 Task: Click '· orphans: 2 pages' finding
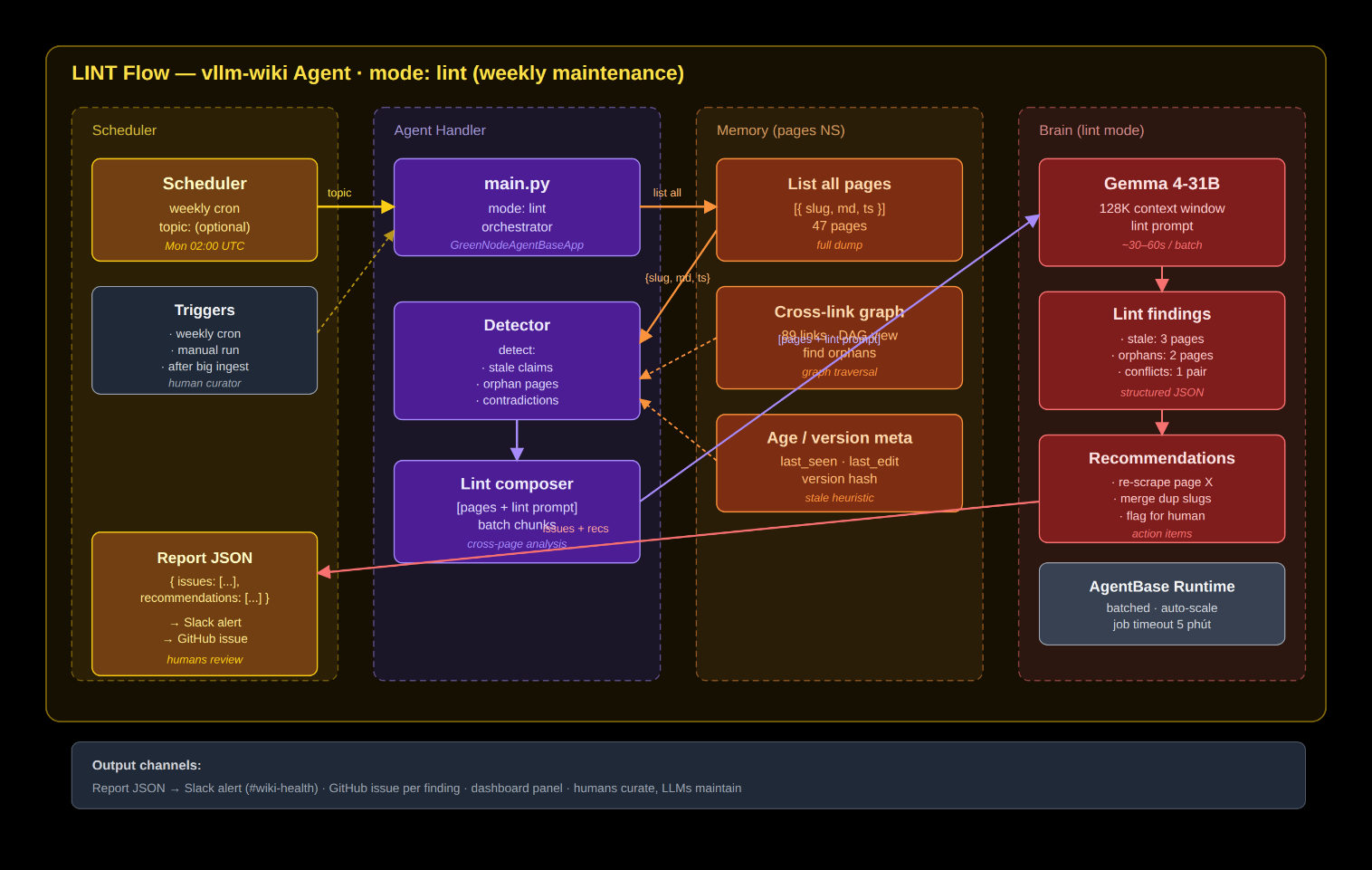point(1162,356)
